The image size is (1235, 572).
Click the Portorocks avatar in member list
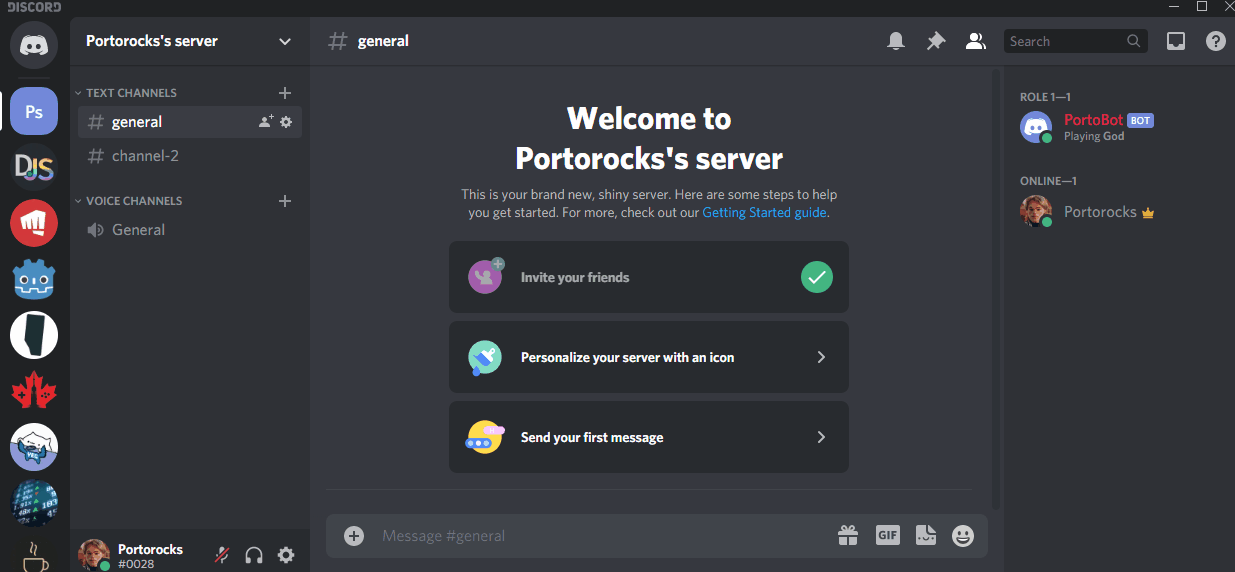pyautogui.click(x=1036, y=212)
